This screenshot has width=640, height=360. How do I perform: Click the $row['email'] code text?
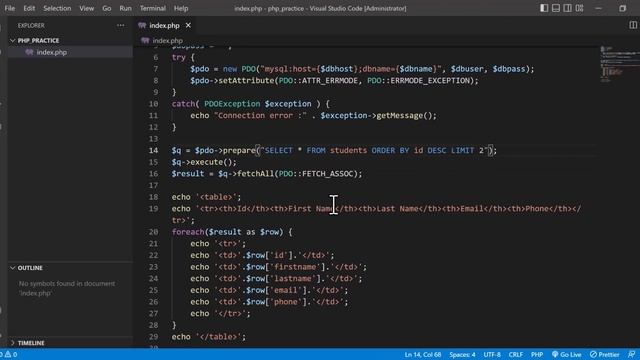pos(278,290)
